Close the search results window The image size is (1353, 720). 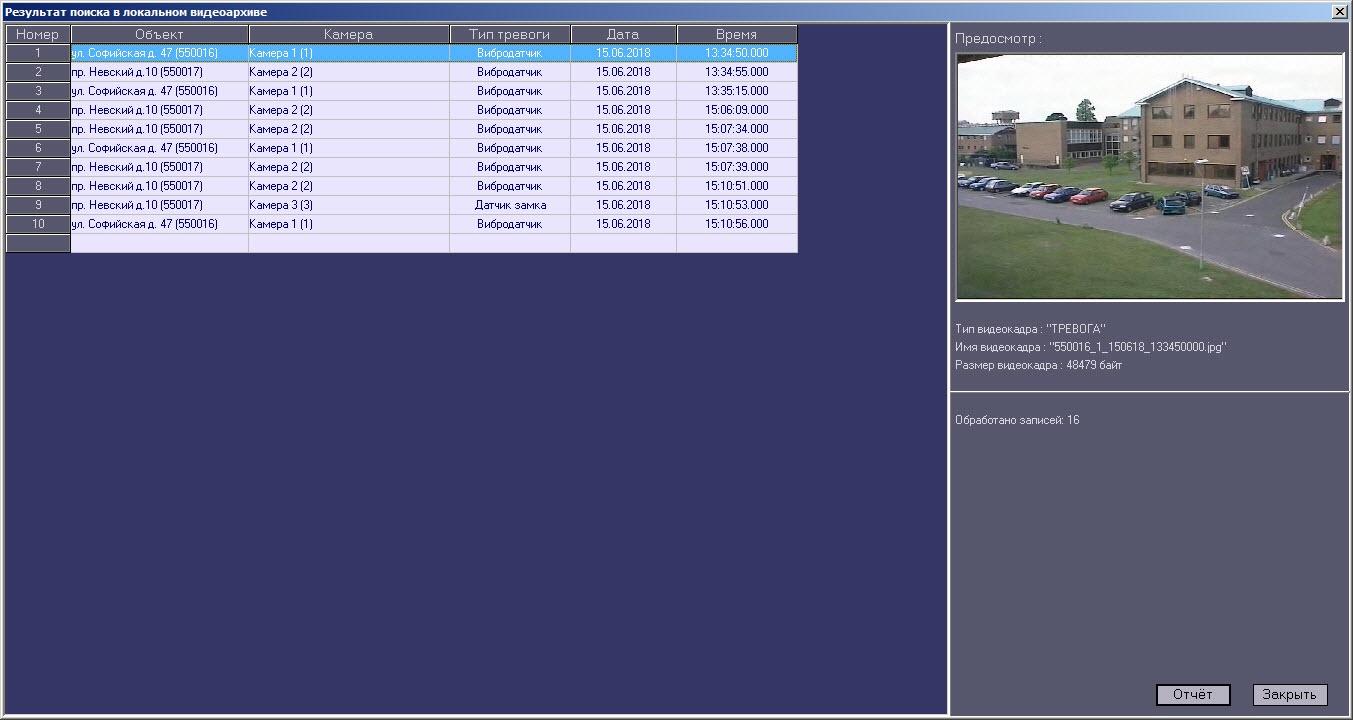coord(1339,11)
